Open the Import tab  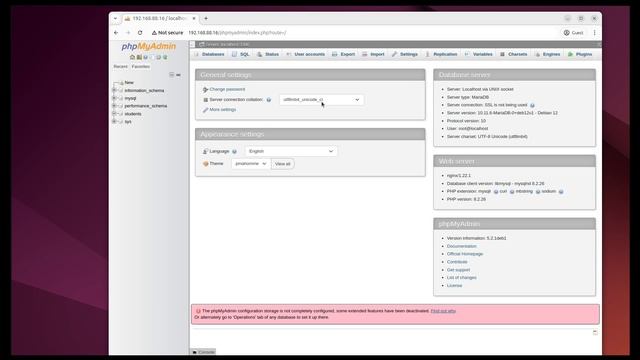coord(373,54)
